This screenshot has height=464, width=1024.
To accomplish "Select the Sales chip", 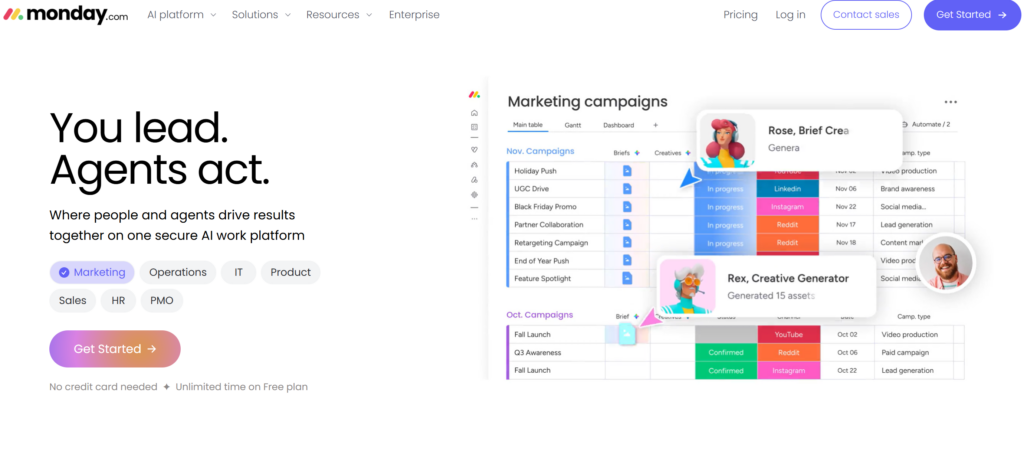I will pyautogui.click(x=72, y=301).
